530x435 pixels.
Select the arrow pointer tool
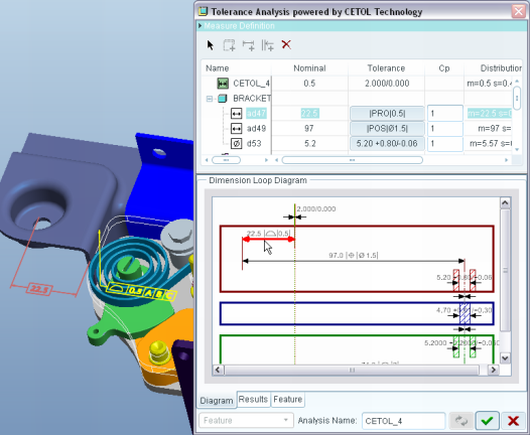[x=210, y=45]
